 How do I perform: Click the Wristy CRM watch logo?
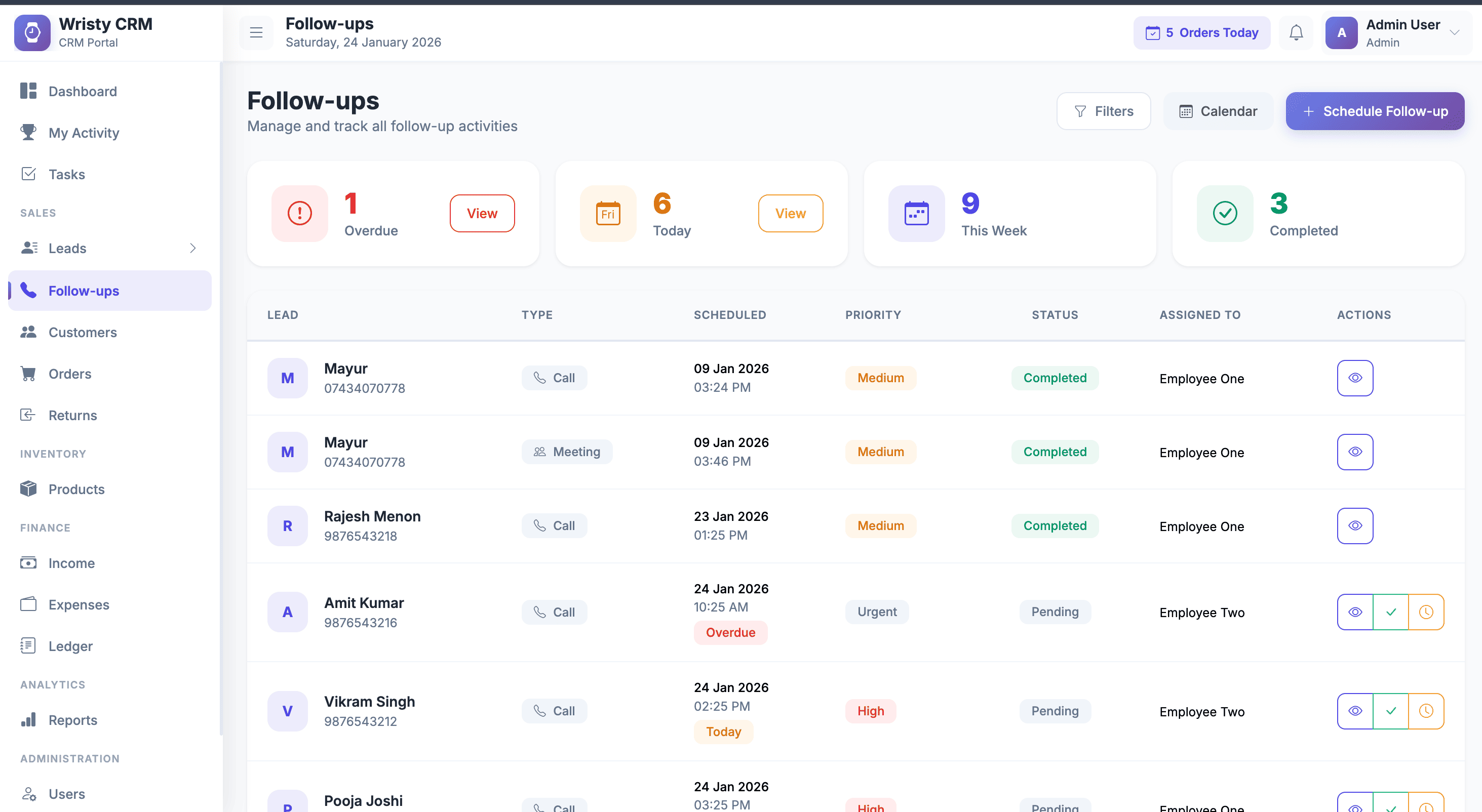point(32,33)
